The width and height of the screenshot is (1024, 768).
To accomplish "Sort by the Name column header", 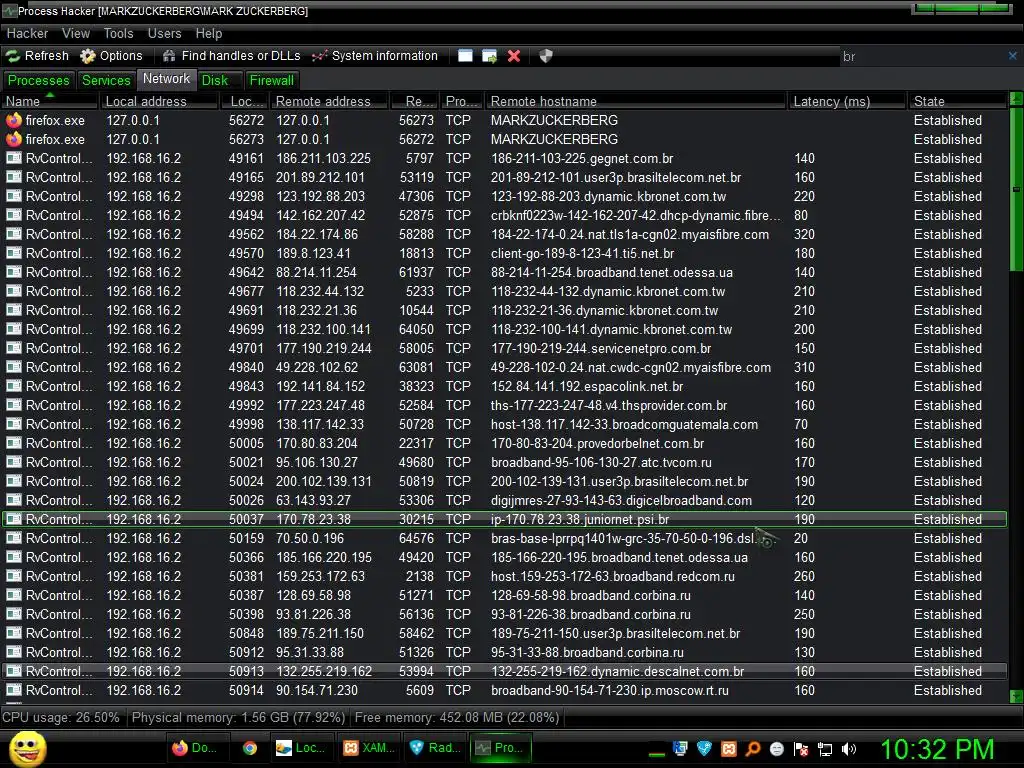I will 50,101.
